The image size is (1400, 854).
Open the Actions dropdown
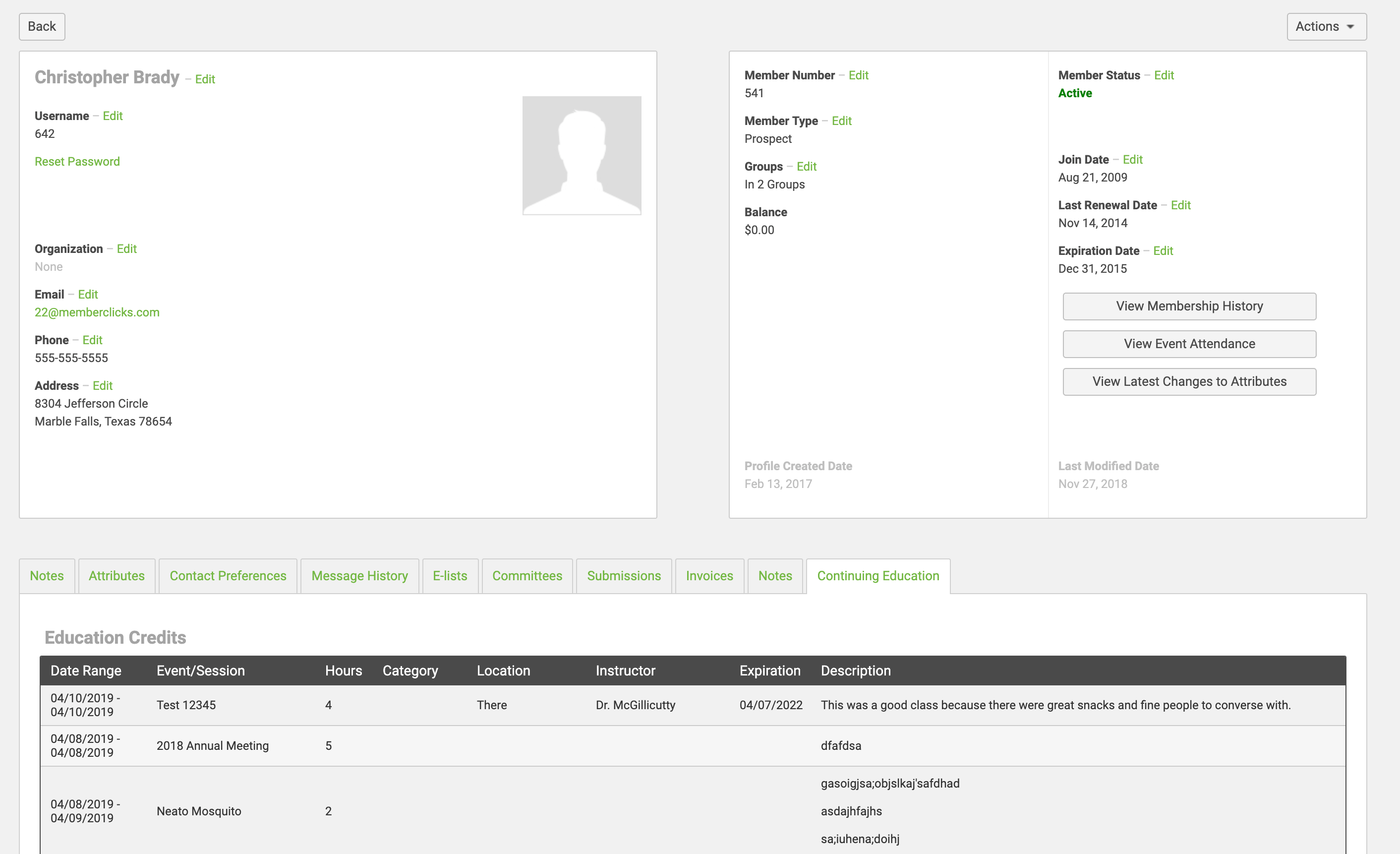[x=1326, y=27]
